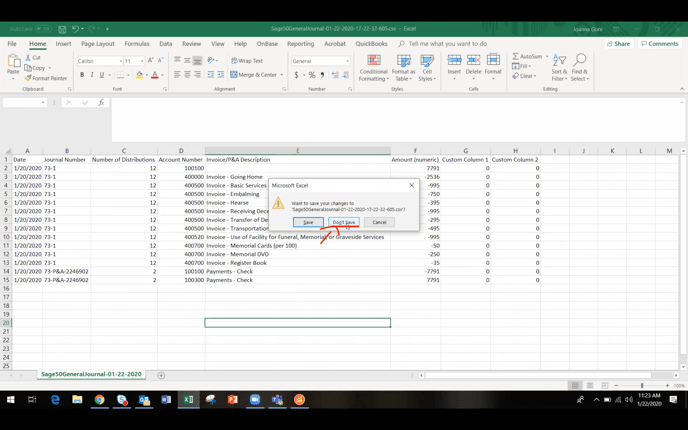Click Don't Save in the dialog

tap(344, 222)
